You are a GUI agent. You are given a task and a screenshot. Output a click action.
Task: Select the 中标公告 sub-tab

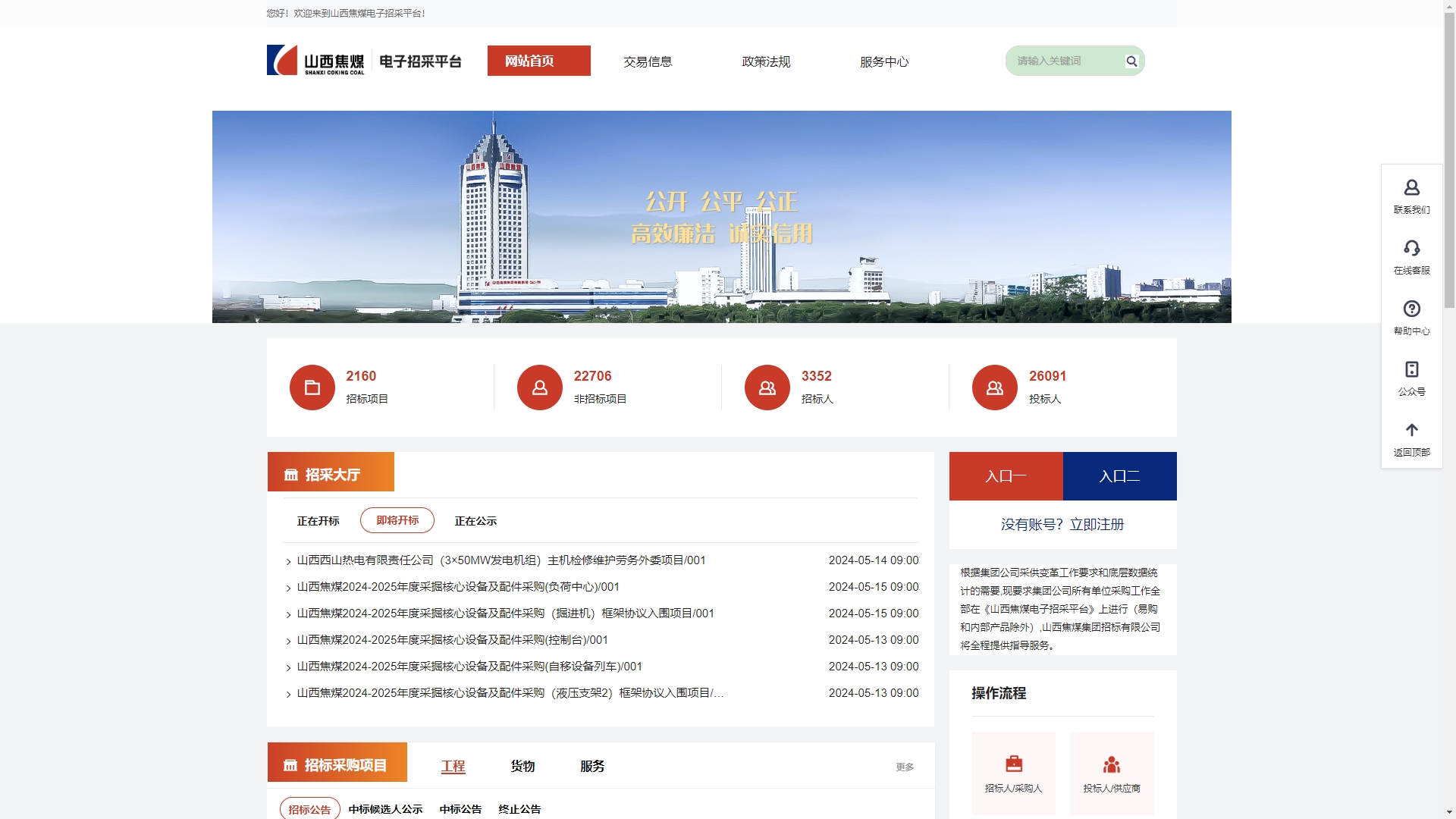[x=460, y=809]
